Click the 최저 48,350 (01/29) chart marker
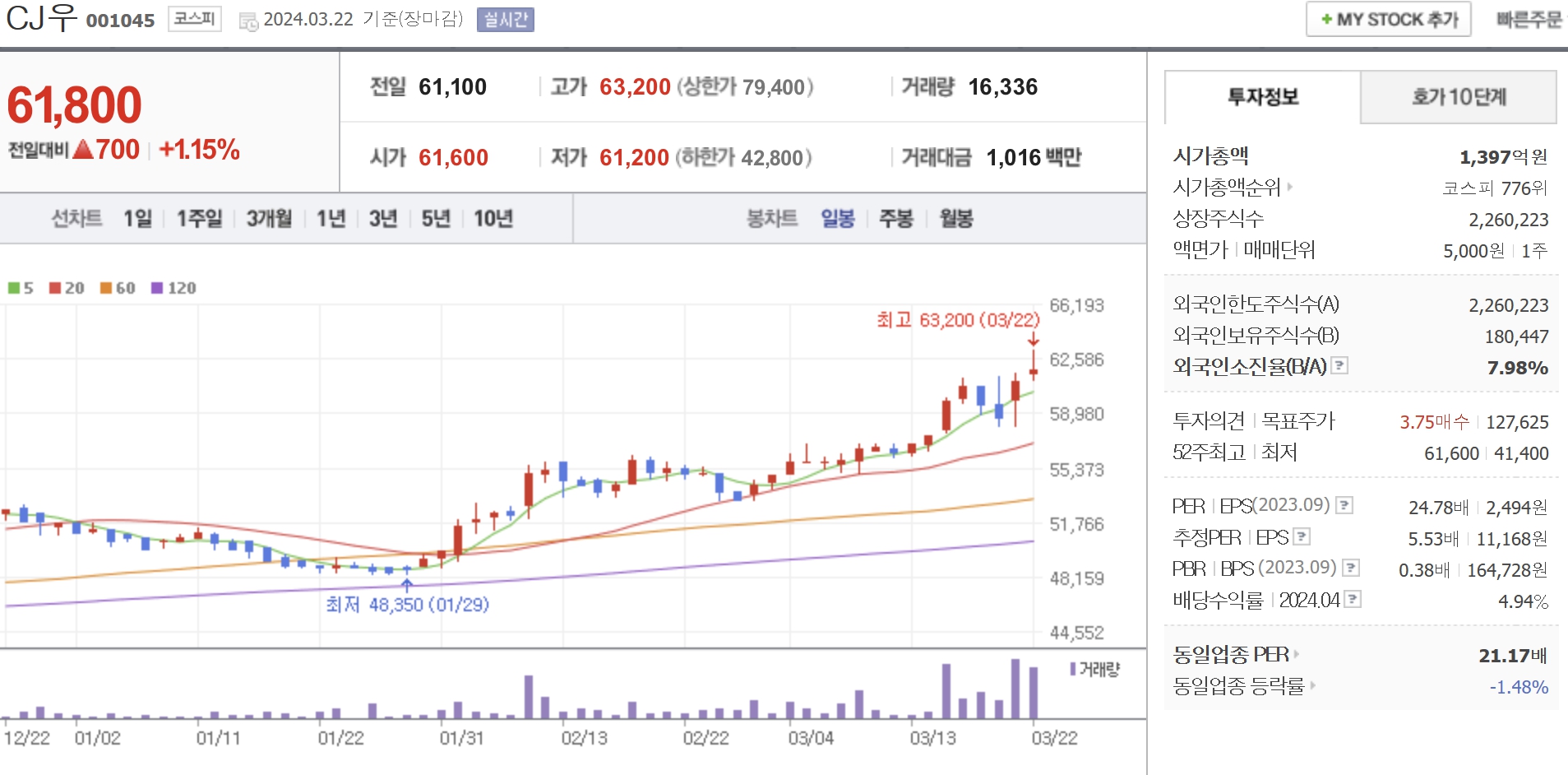This screenshot has height=775, width=1568. coord(408,605)
